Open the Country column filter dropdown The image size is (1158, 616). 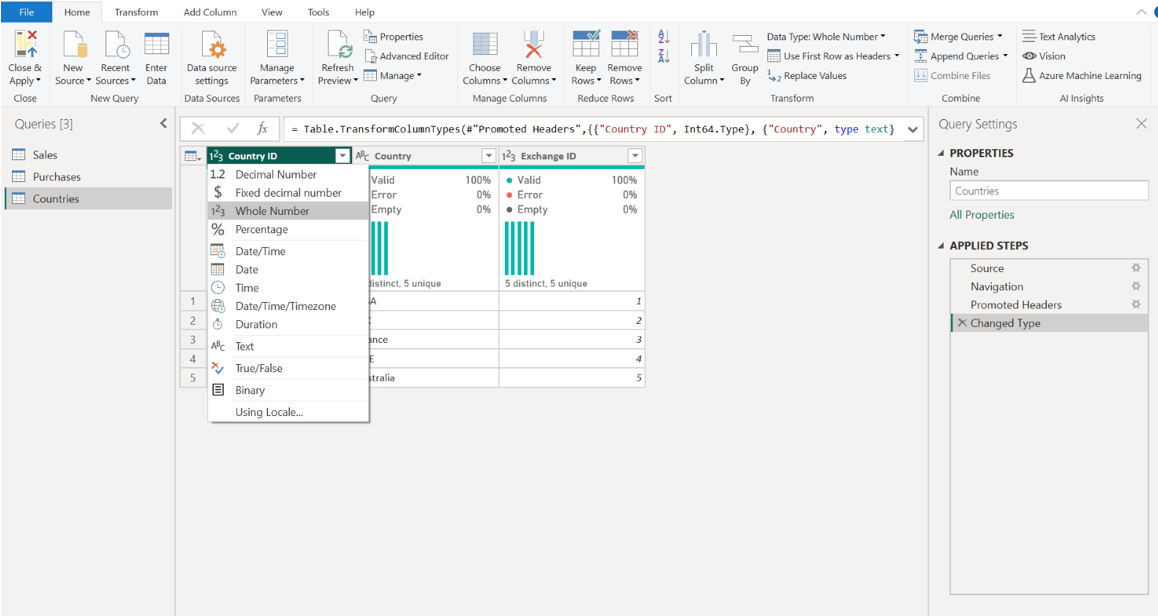[488, 156]
